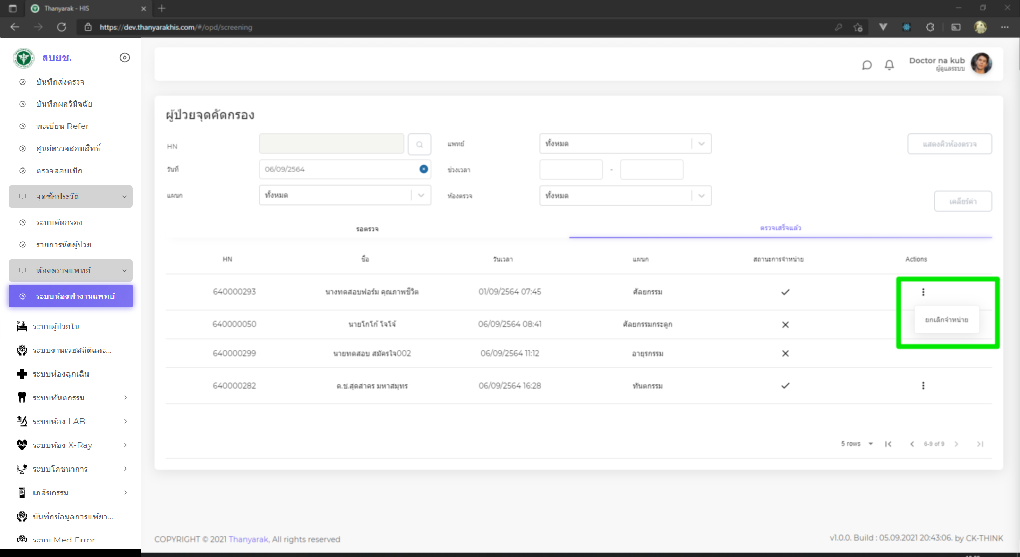1020x557 pixels.
Task: Click the sidebar collapse circle icon
Action: pyautogui.click(x=124, y=58)
